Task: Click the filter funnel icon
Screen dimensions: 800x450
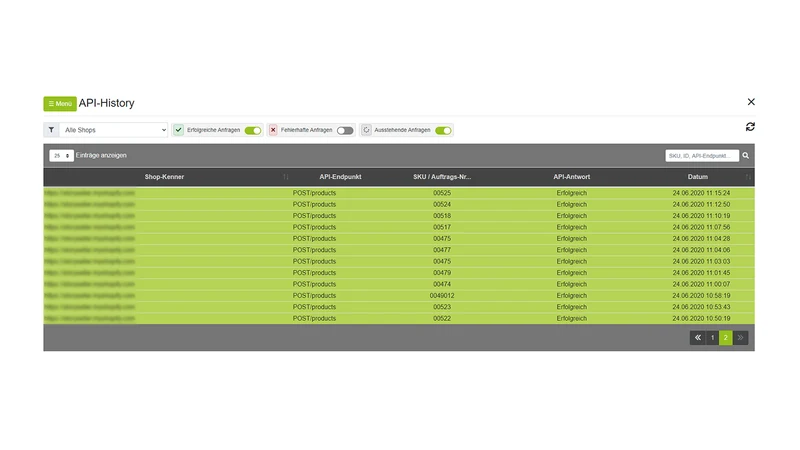Action: 51,130
